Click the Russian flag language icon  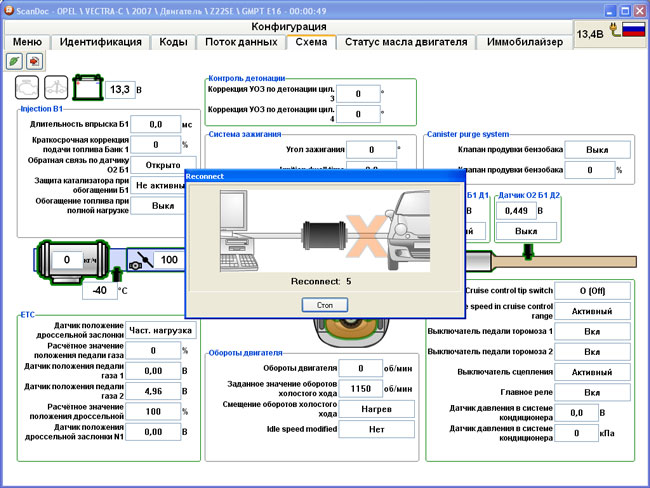633,32
